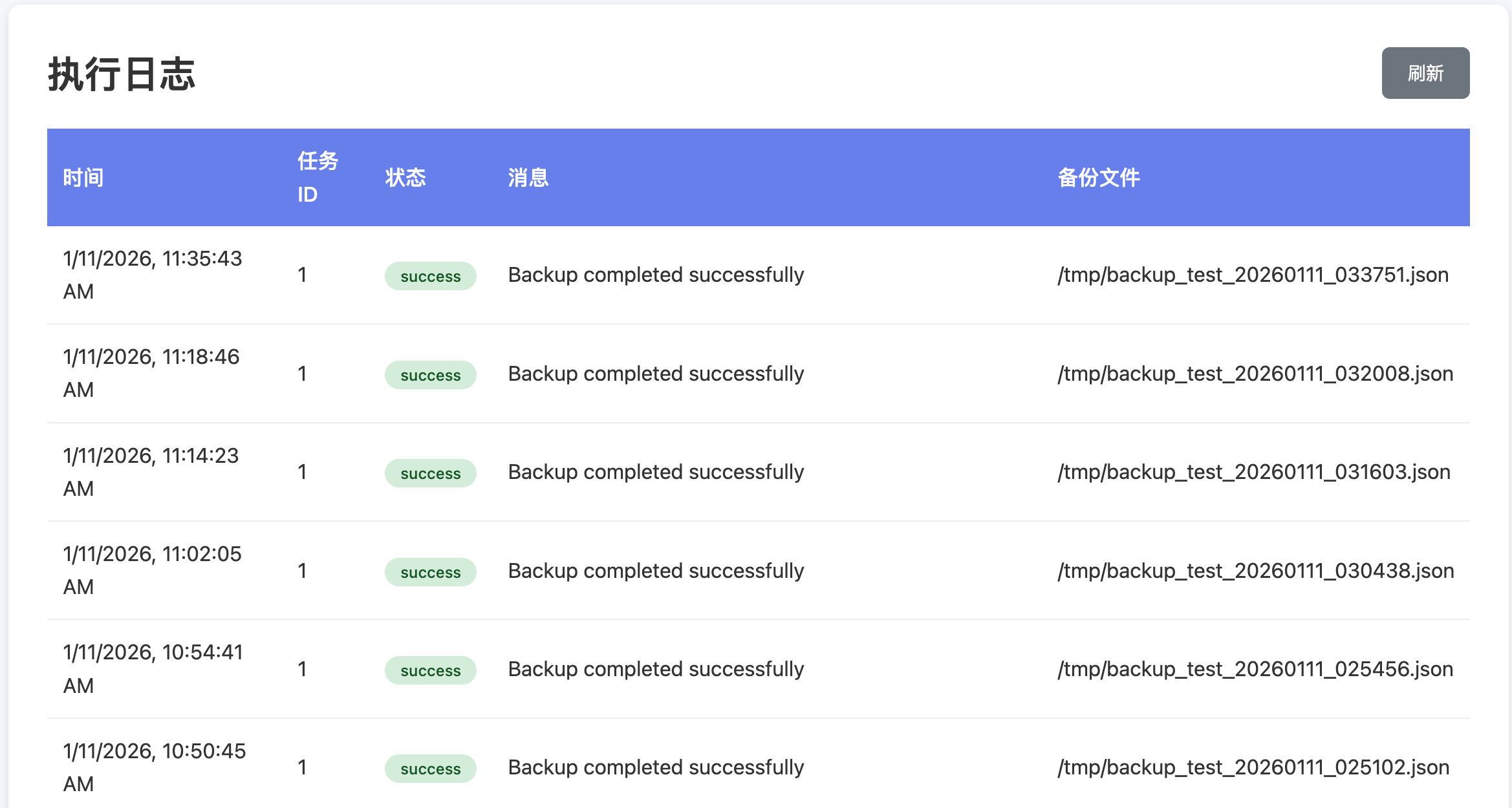Click the 状态 column header
The image size is (1512, 808).
point(405,178)
